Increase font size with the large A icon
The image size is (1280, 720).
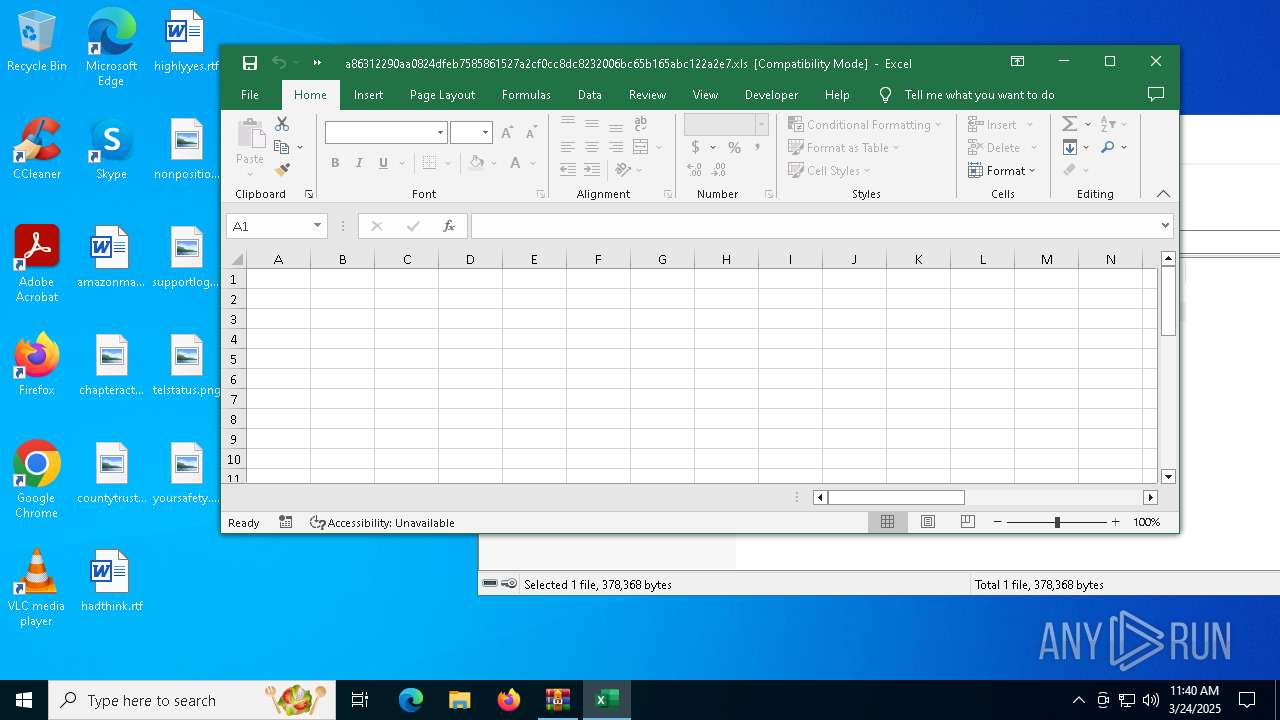(507, 133)
